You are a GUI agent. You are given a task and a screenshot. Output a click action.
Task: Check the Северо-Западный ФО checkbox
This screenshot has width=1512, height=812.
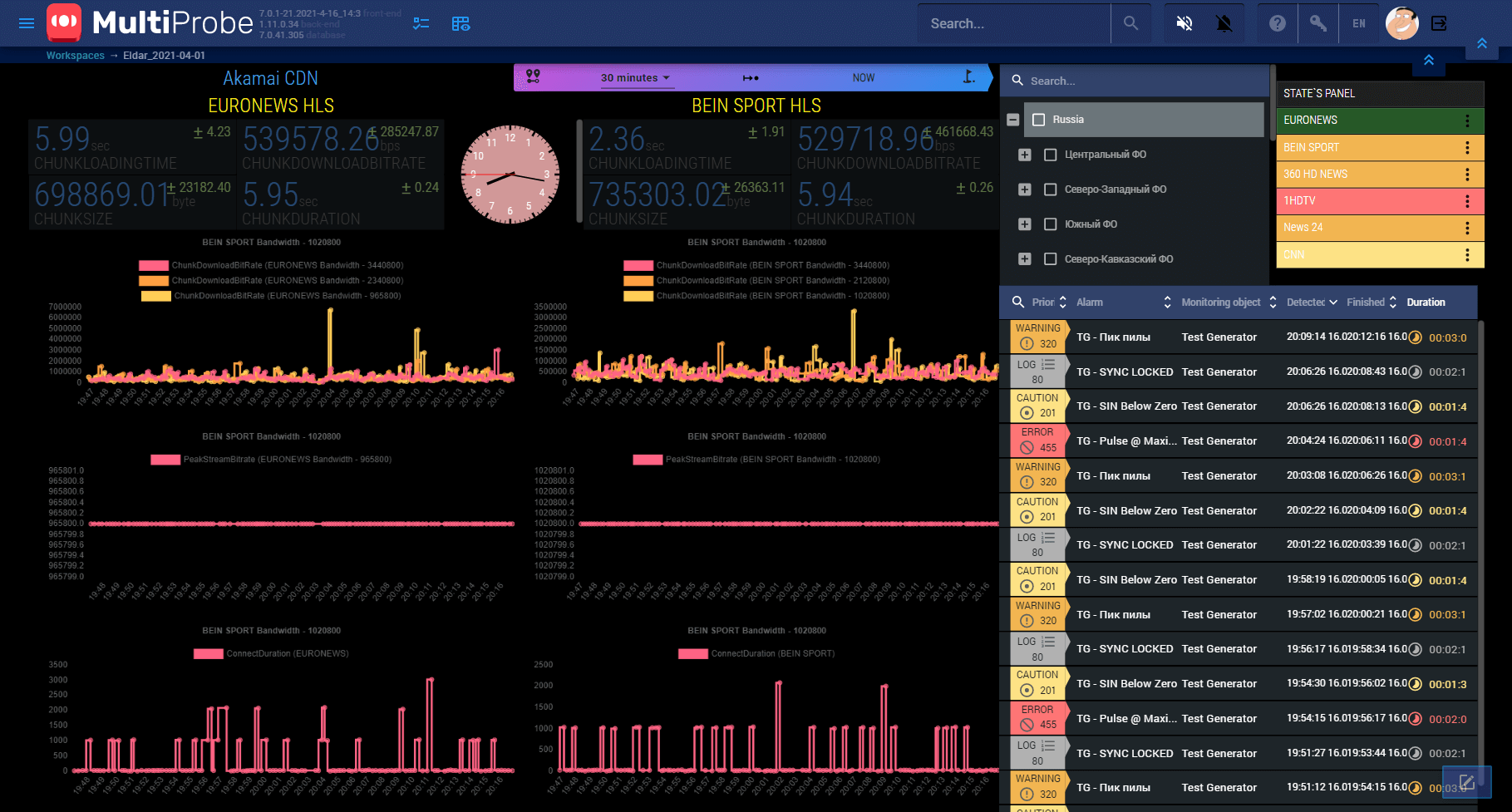(1050, 189)
